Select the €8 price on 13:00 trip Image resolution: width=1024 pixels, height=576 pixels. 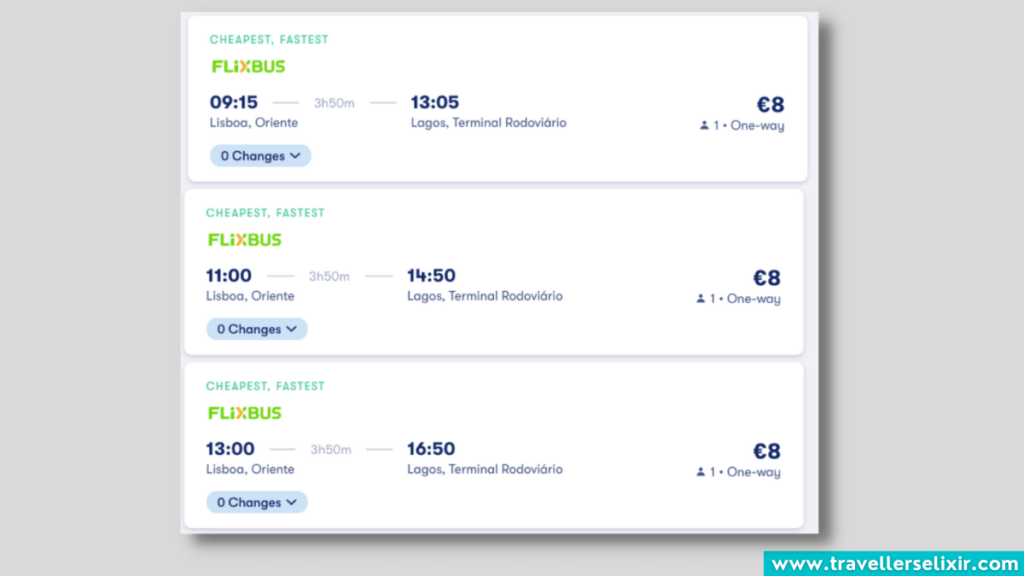pyautogui.click(x=766, y=451)
